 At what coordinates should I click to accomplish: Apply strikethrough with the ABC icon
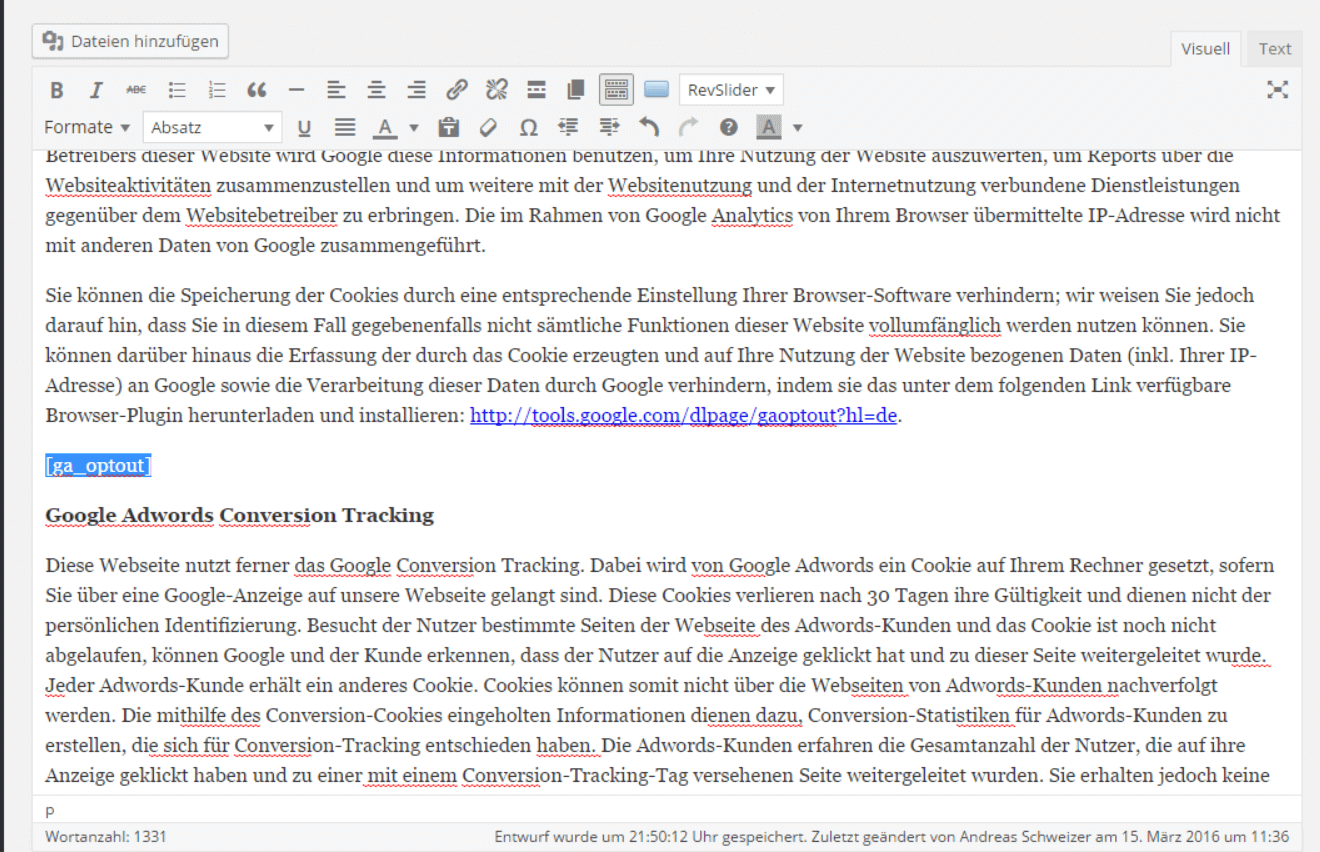tap(136, 90)
